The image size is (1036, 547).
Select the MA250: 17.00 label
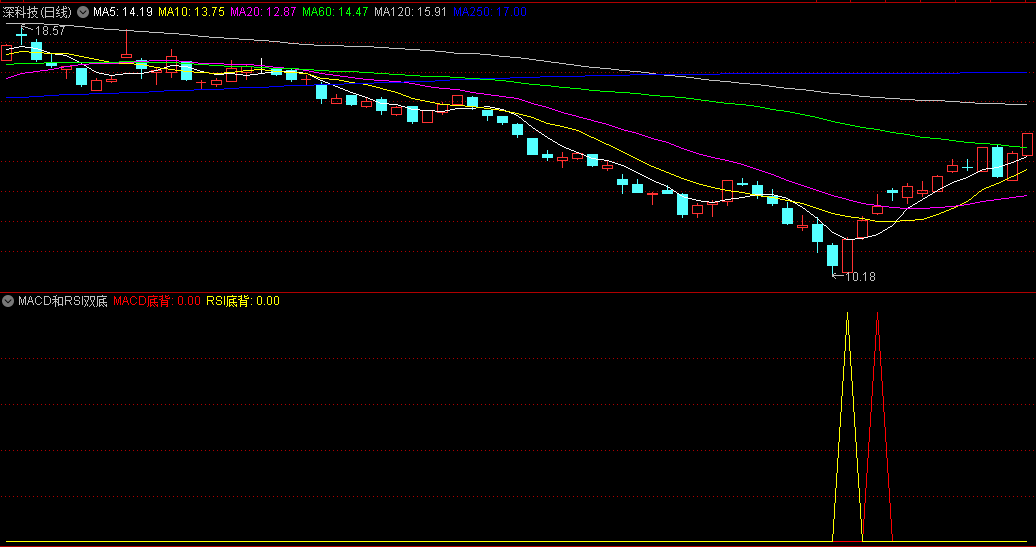click(490, 11)
